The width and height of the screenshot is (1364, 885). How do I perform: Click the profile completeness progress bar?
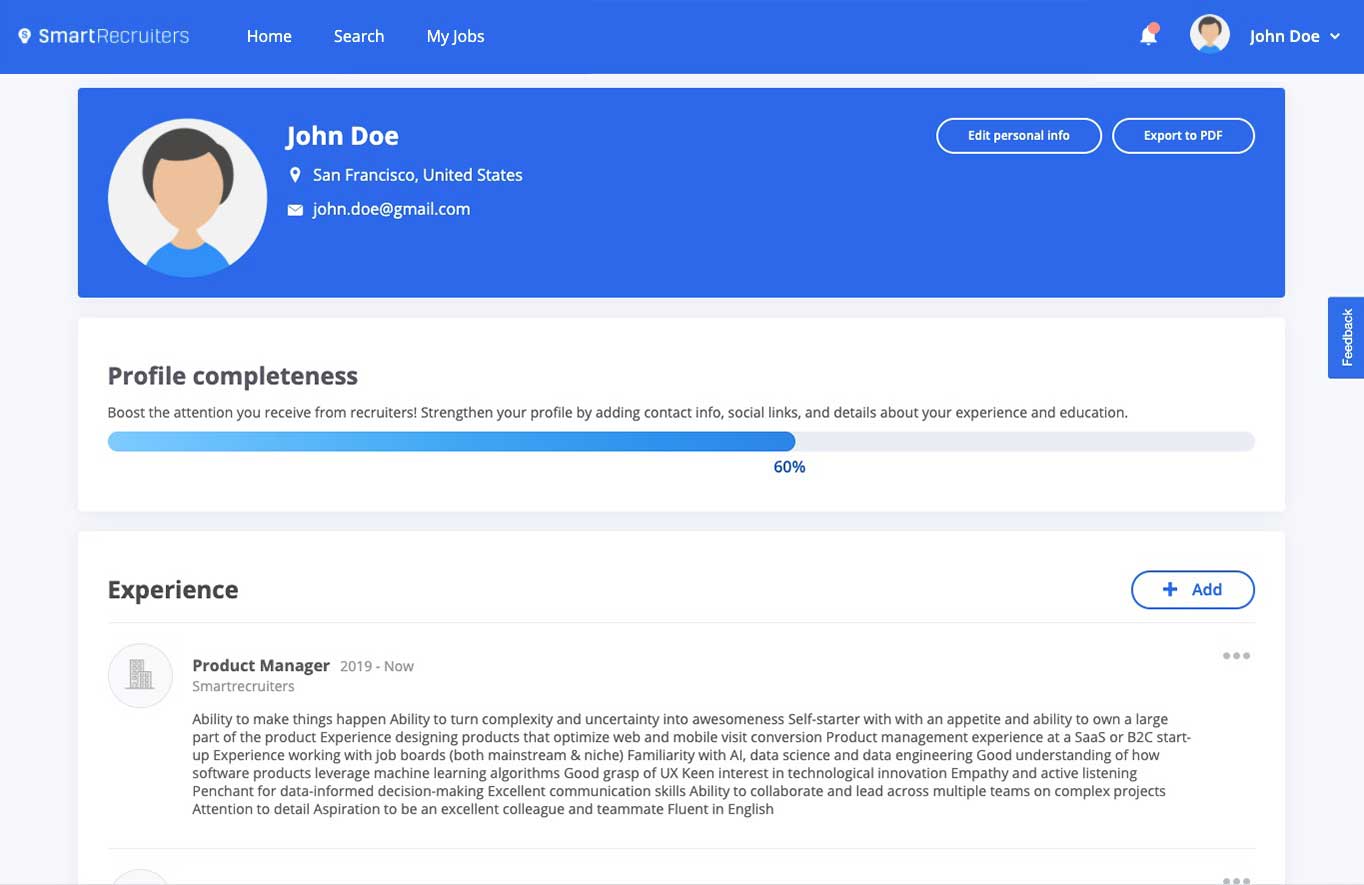coord(680,442)
